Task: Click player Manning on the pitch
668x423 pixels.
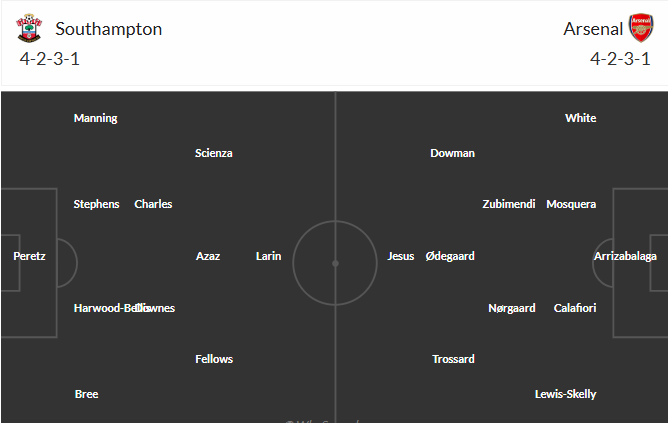Action: pos(96,118)
